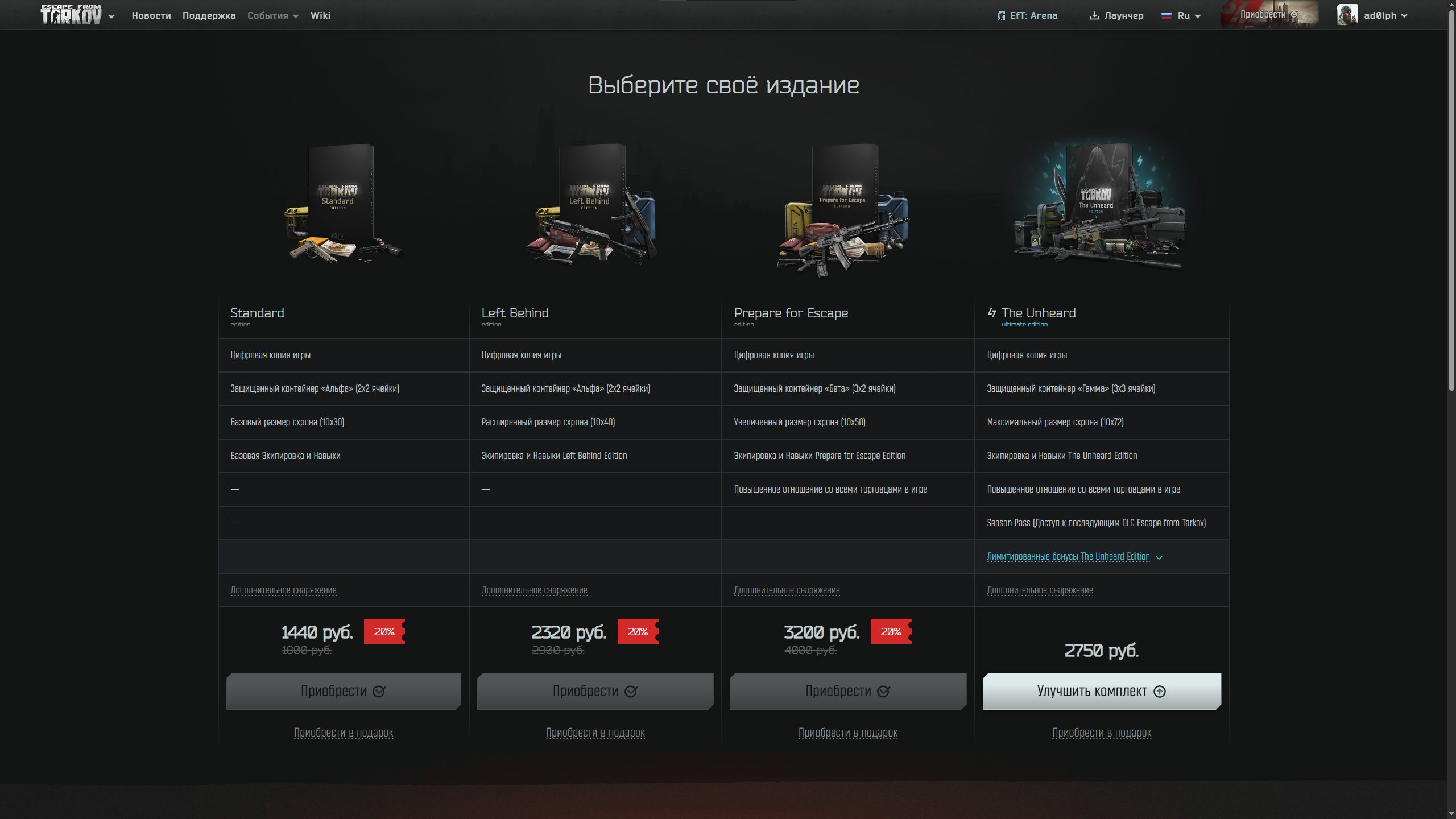Click the ad0lph profile avatar
This screenshot has width=1456, height=819.
coord(1346,15)
